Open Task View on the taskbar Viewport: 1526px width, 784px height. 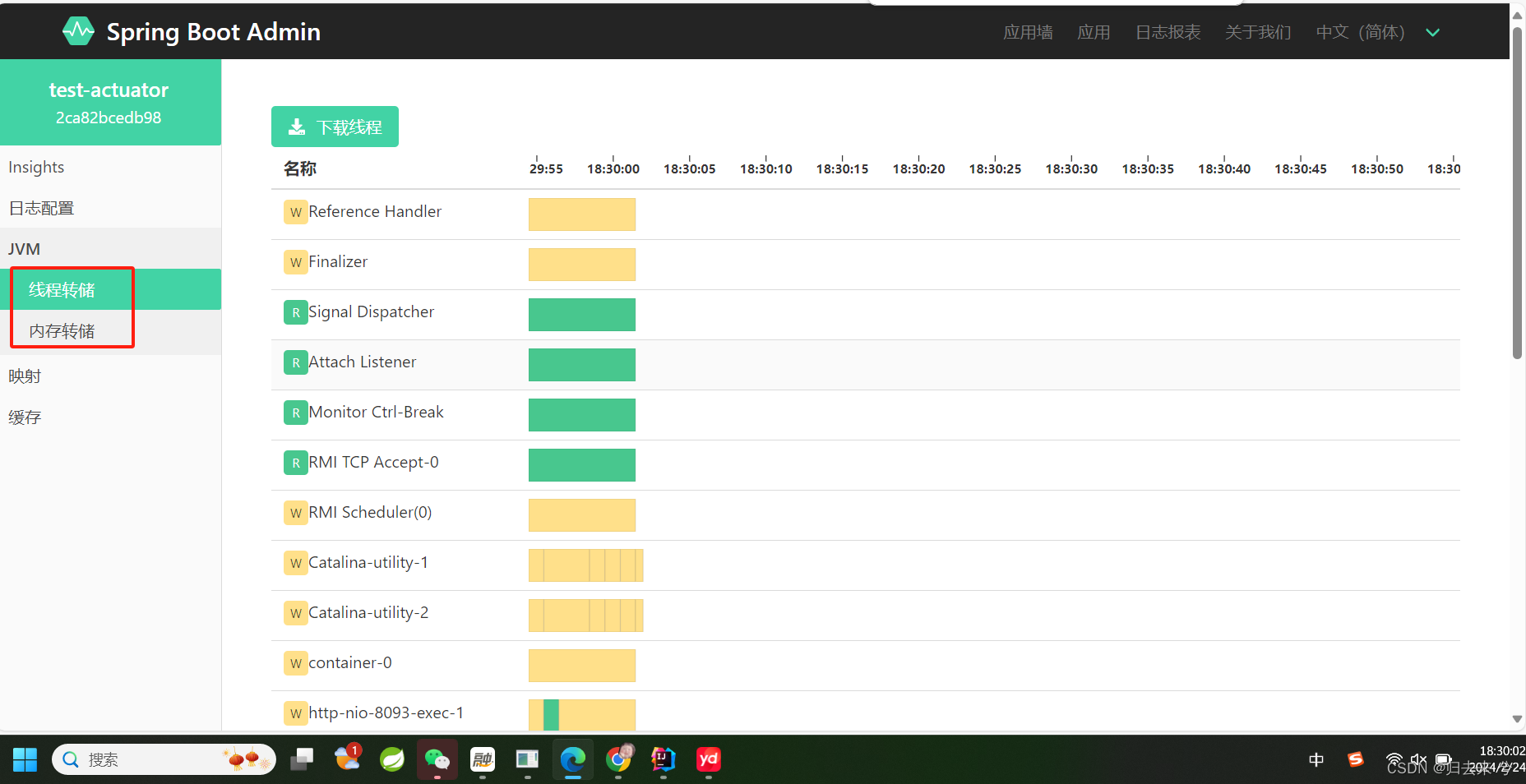302,759
